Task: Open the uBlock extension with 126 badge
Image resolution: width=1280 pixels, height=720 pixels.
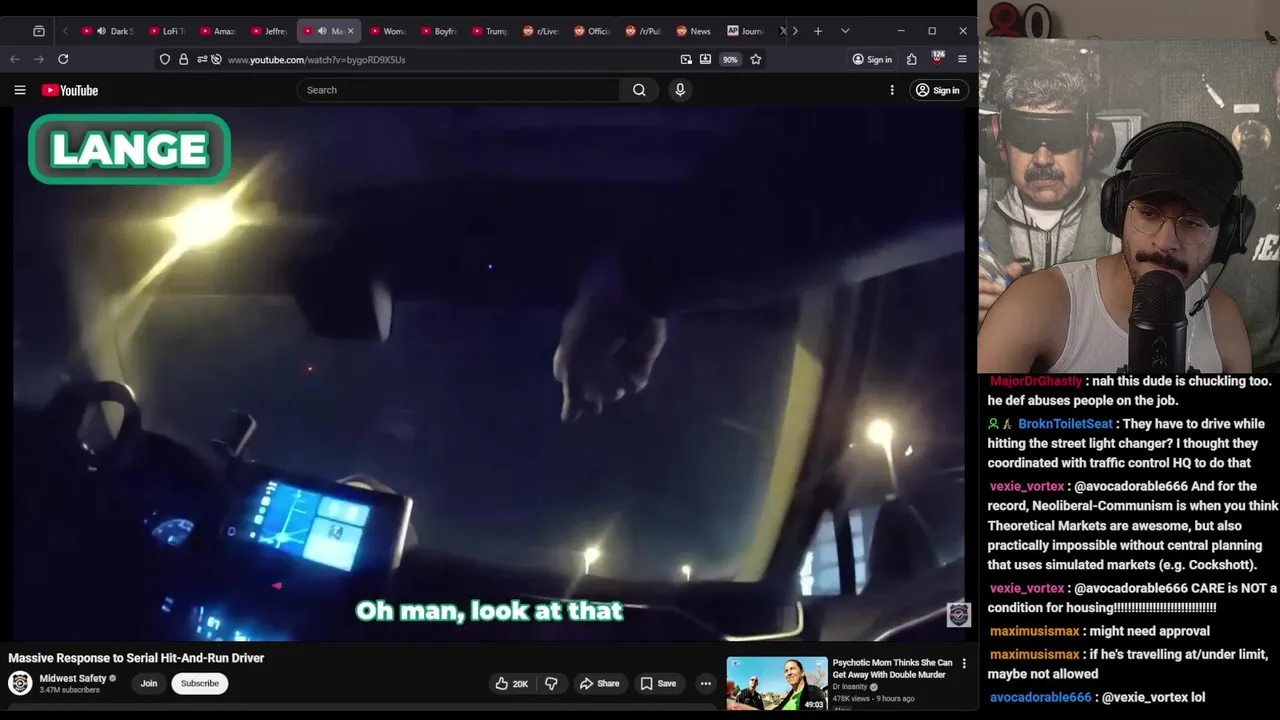Action: (x=937, y=58)
